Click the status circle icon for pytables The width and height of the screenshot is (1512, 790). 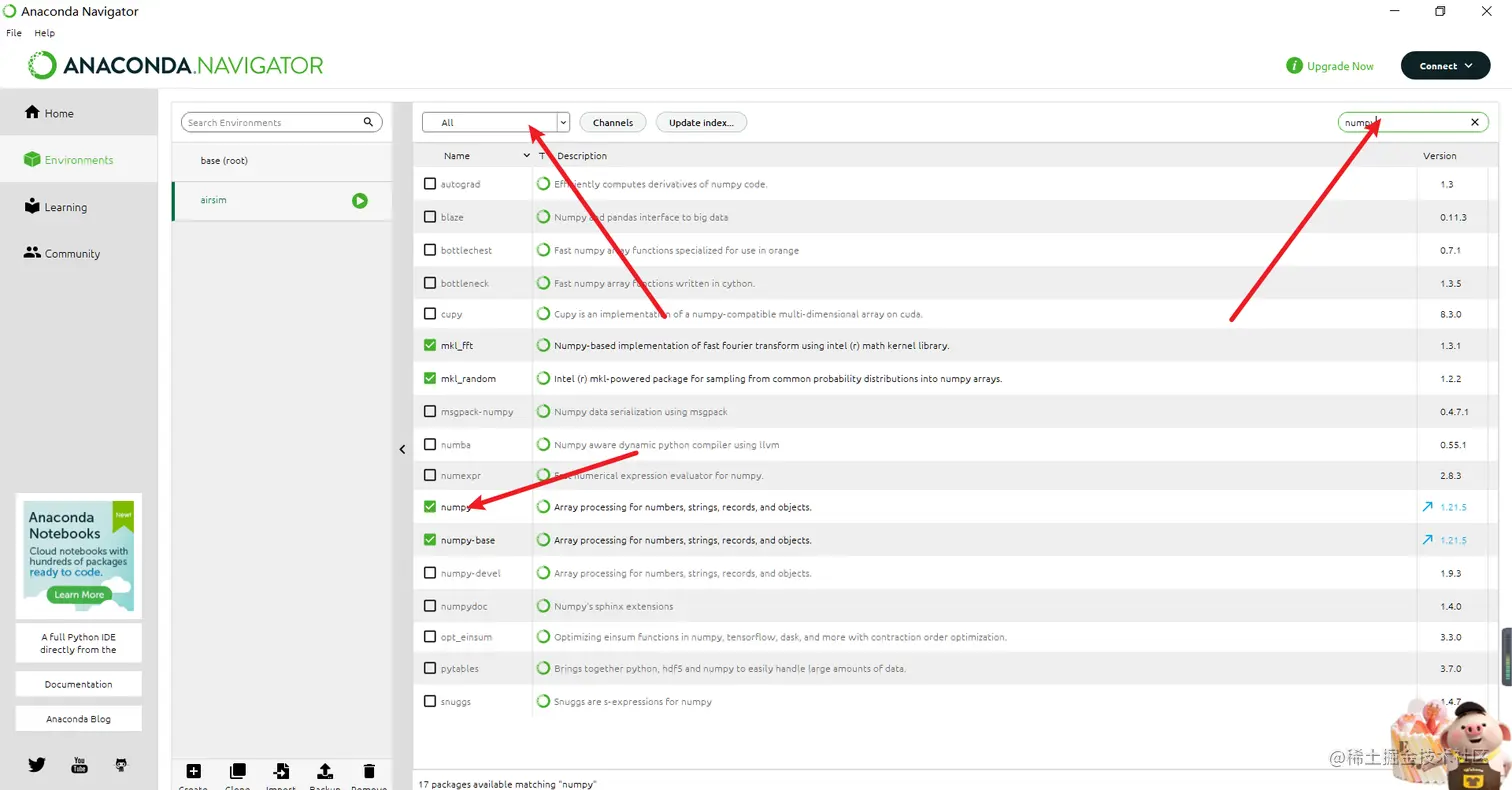tap(544, 668)
